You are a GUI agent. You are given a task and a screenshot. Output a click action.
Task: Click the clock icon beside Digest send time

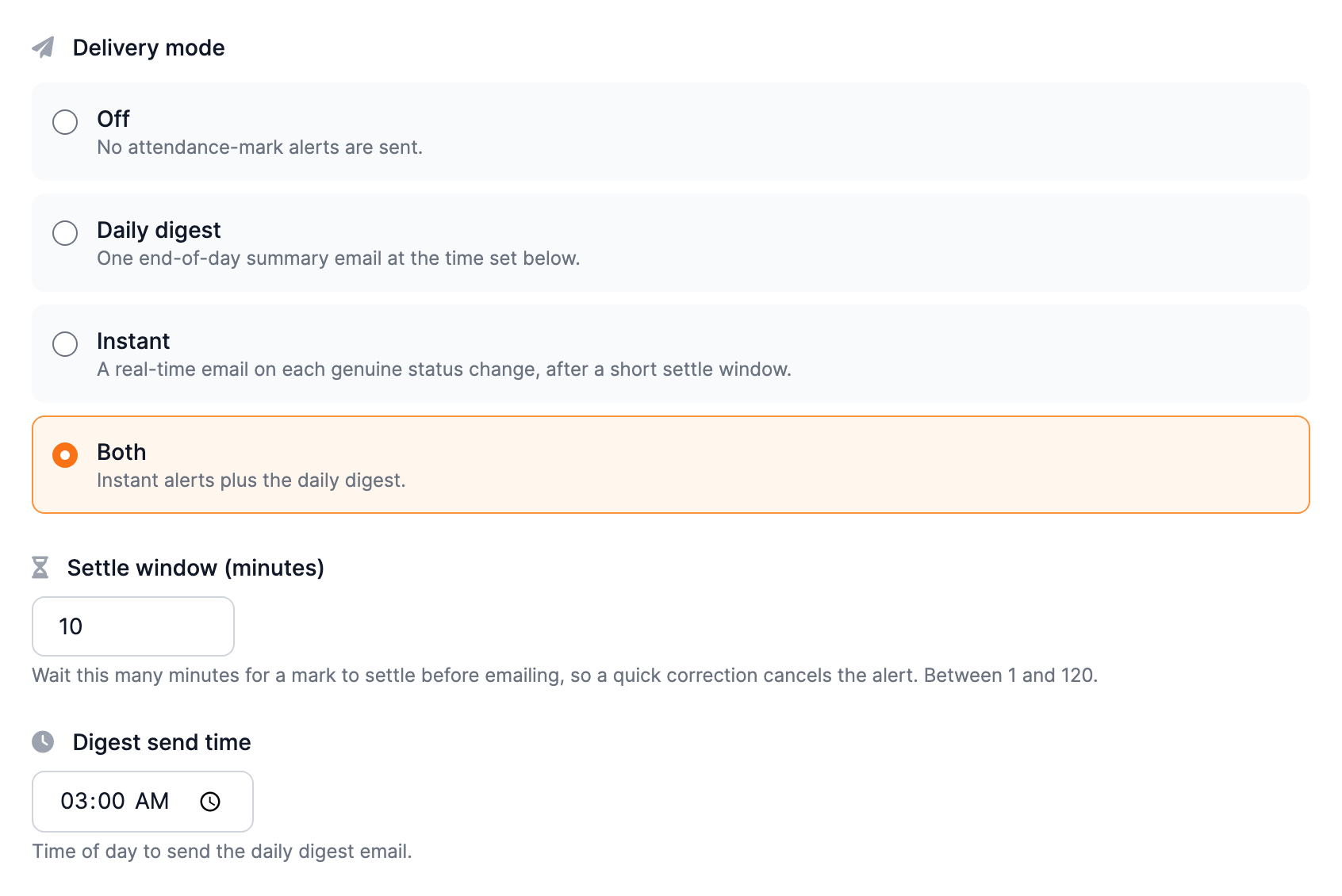[x=43, y=742]
